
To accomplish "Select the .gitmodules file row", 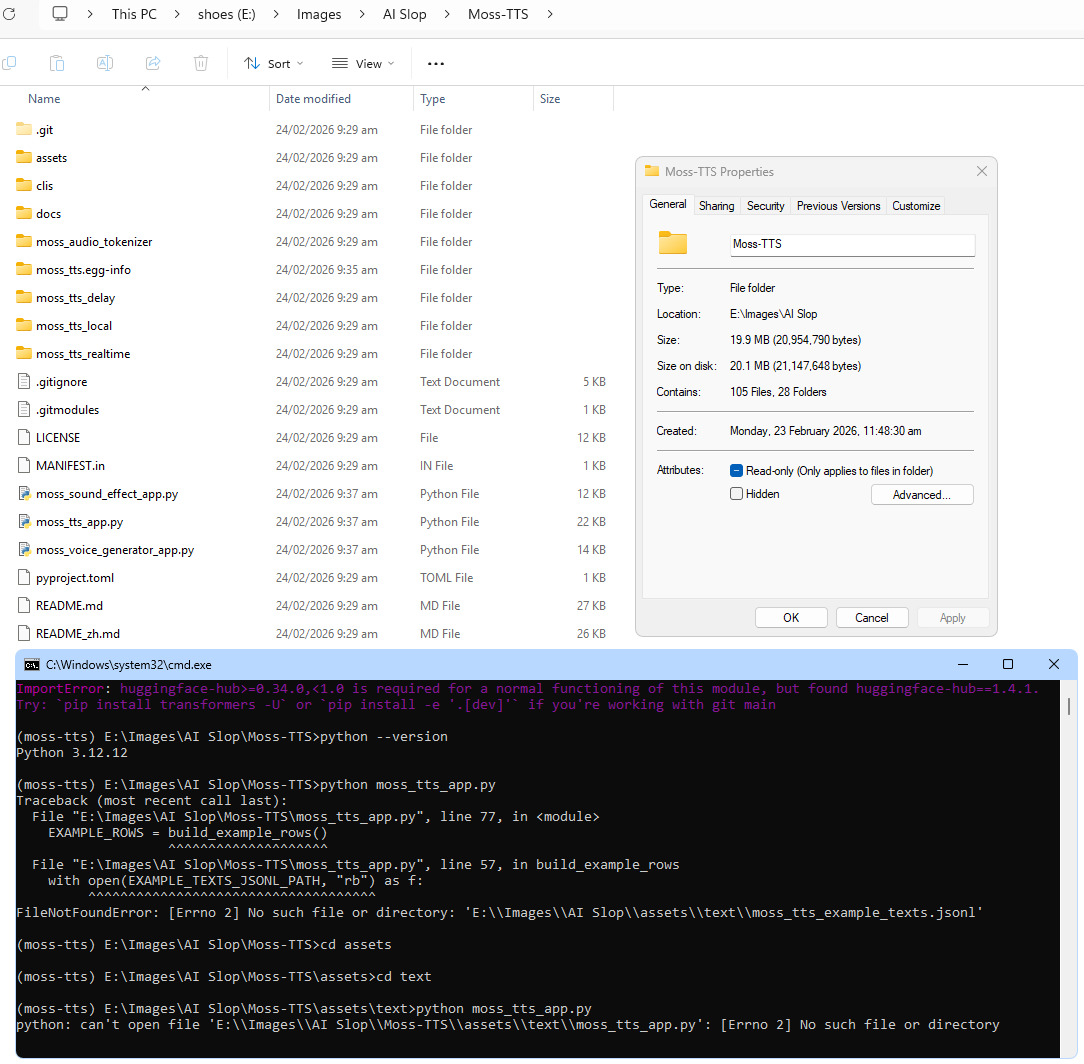I will 311,409.
